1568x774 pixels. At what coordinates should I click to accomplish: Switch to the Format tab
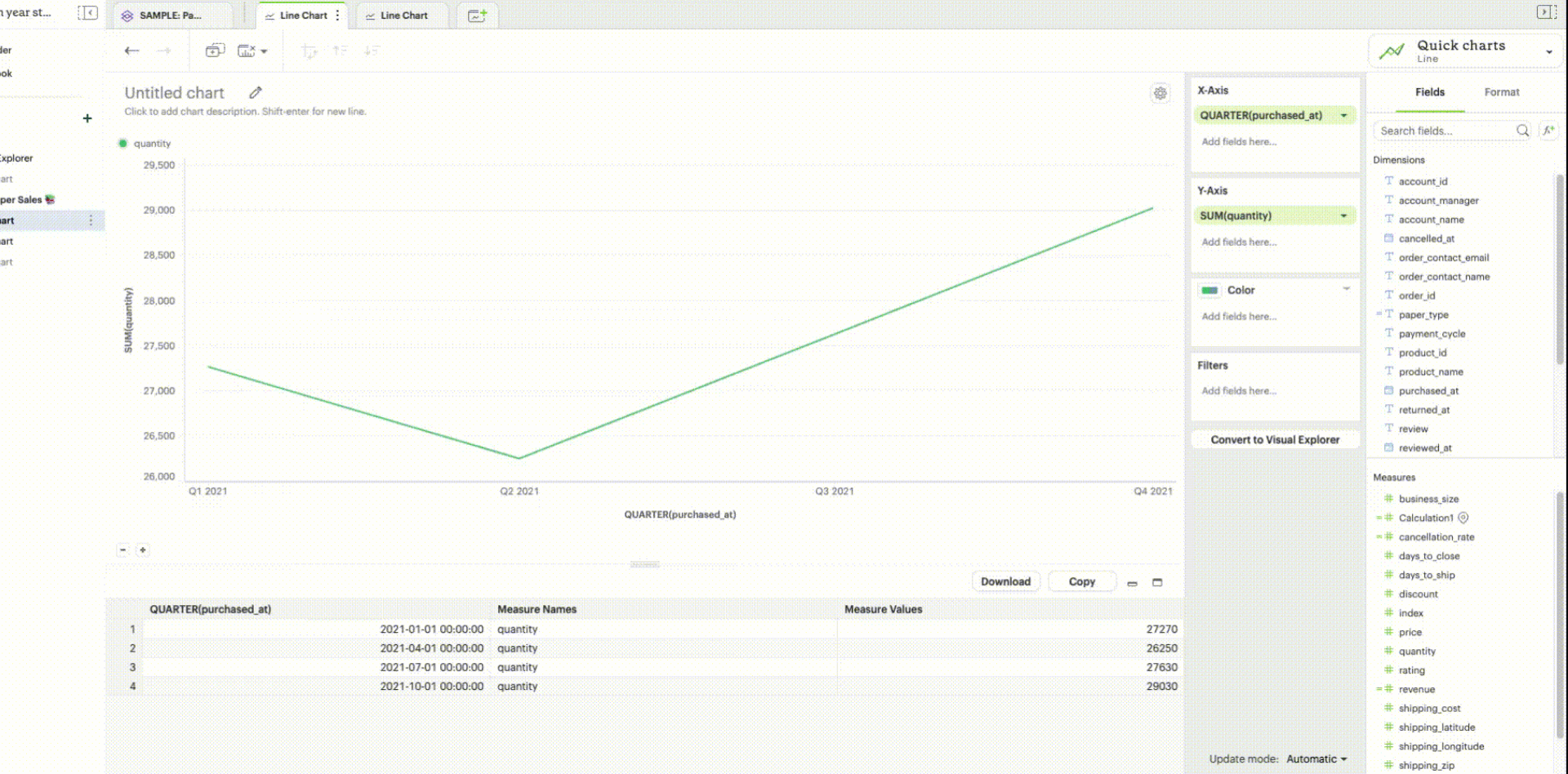[1501, 91]
